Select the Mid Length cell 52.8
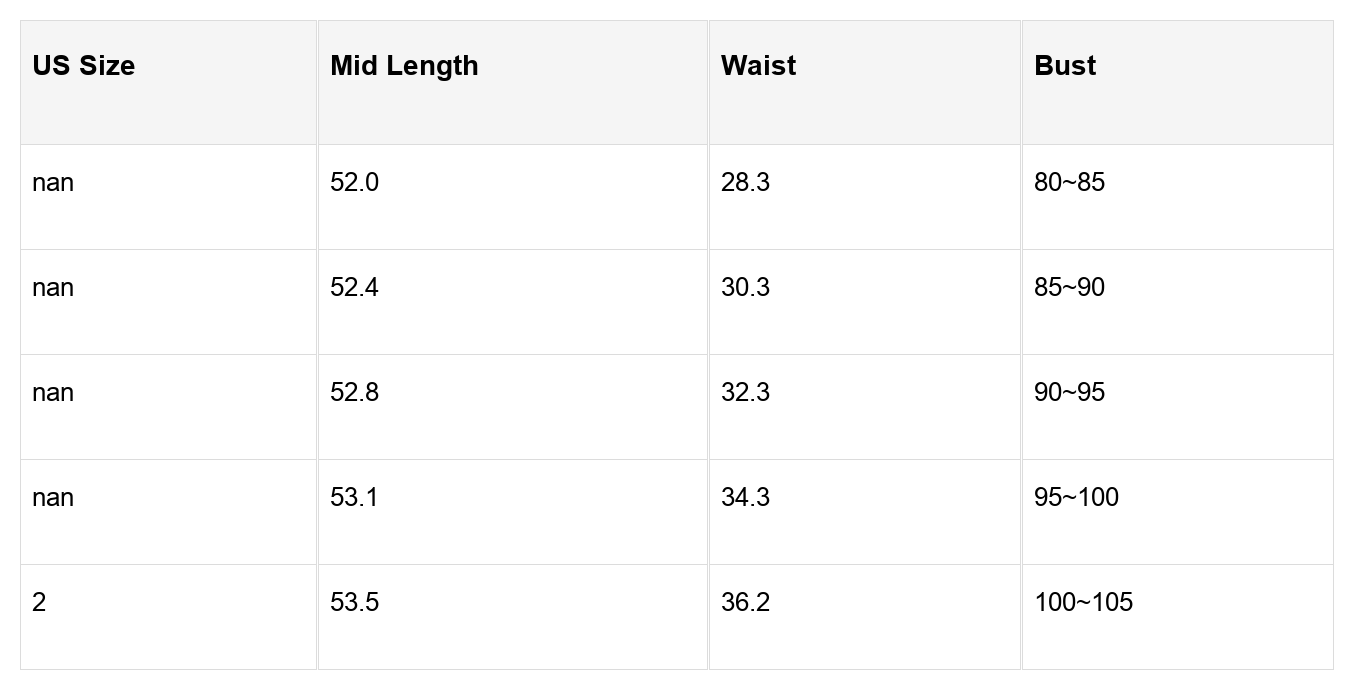This screenshot has height=689, width=1353. click(x=354, y=393)
